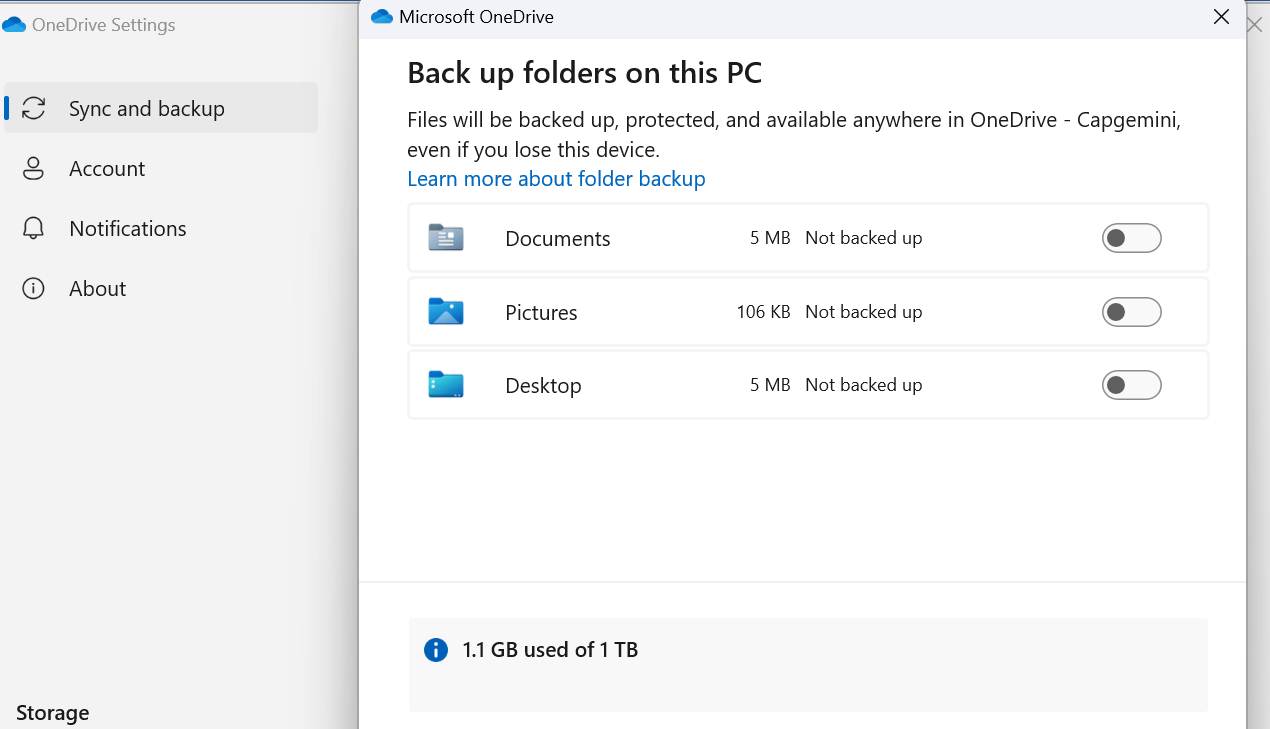Turn on Pictures folder backup

tap(1131, 311)
